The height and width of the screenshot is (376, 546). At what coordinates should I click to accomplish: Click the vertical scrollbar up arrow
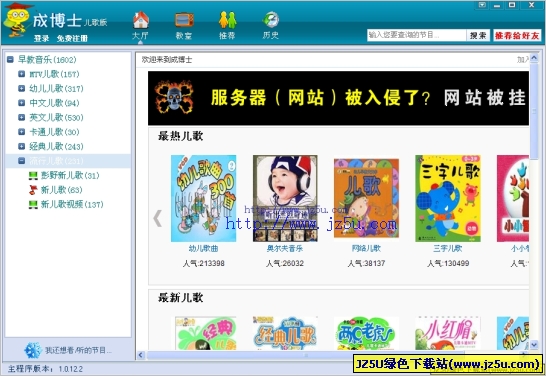click(x=534, y=57)
